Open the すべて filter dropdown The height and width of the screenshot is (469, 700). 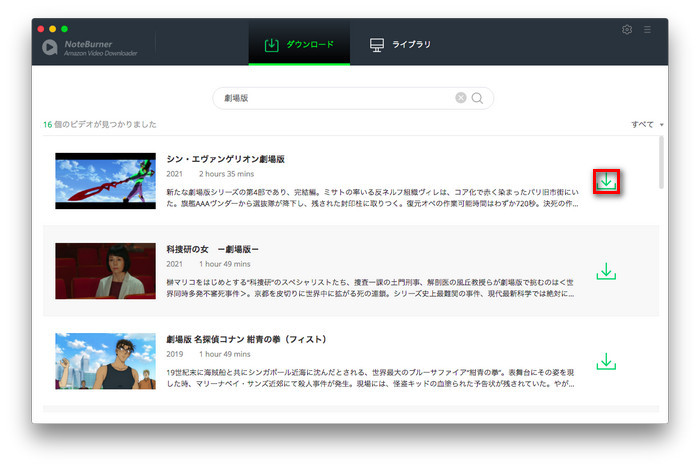tap(647, 125)
